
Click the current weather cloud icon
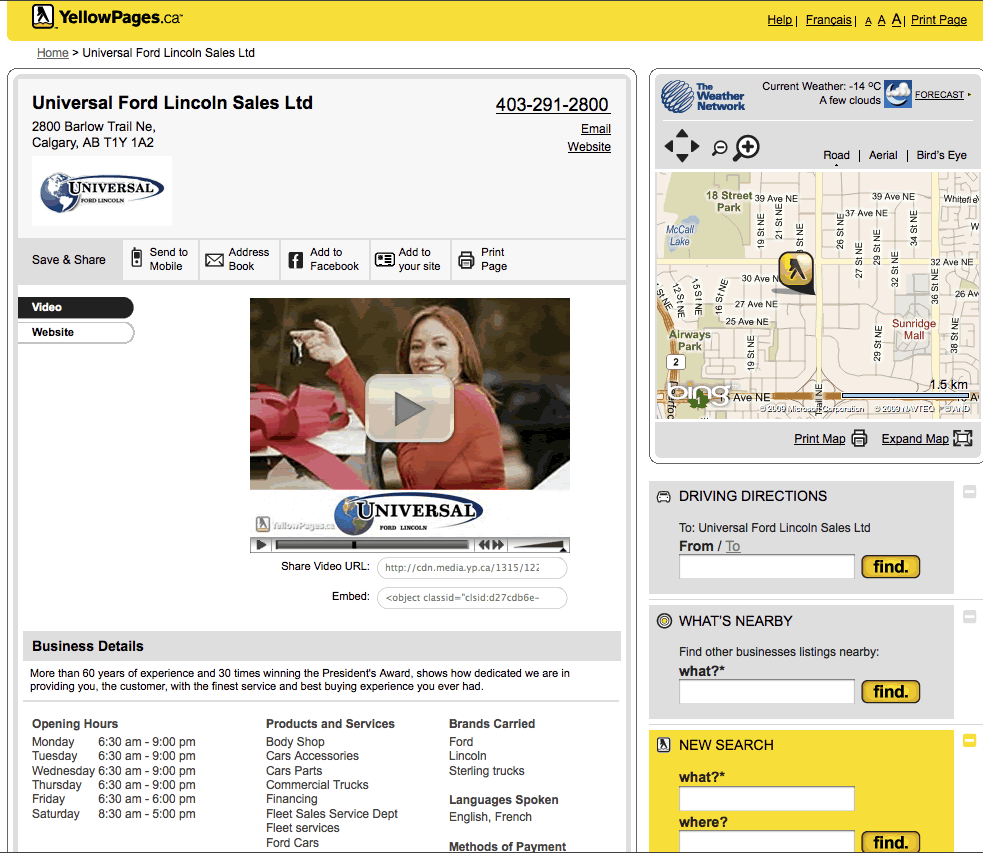point(898,94)
